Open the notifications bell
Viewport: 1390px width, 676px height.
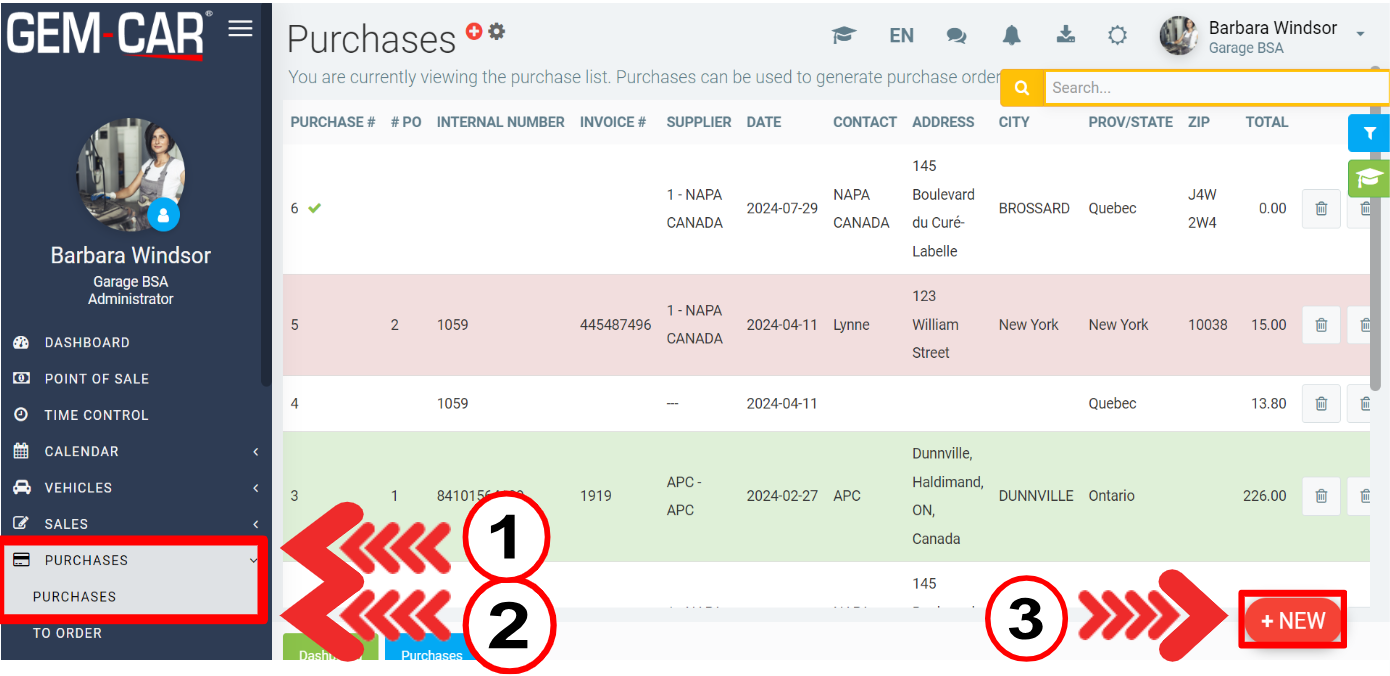[x=1012, y=36]
